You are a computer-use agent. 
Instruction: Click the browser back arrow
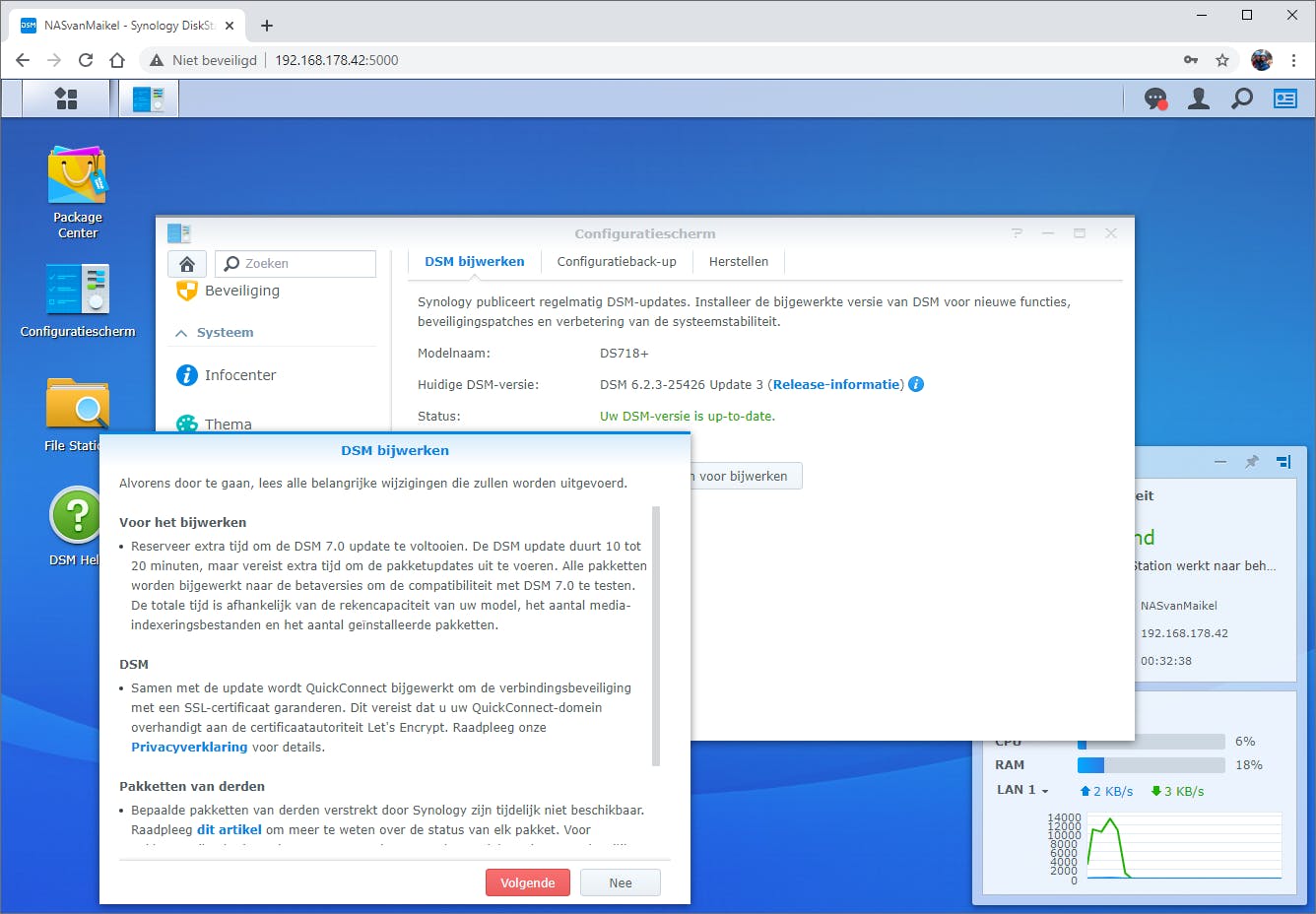23,60
